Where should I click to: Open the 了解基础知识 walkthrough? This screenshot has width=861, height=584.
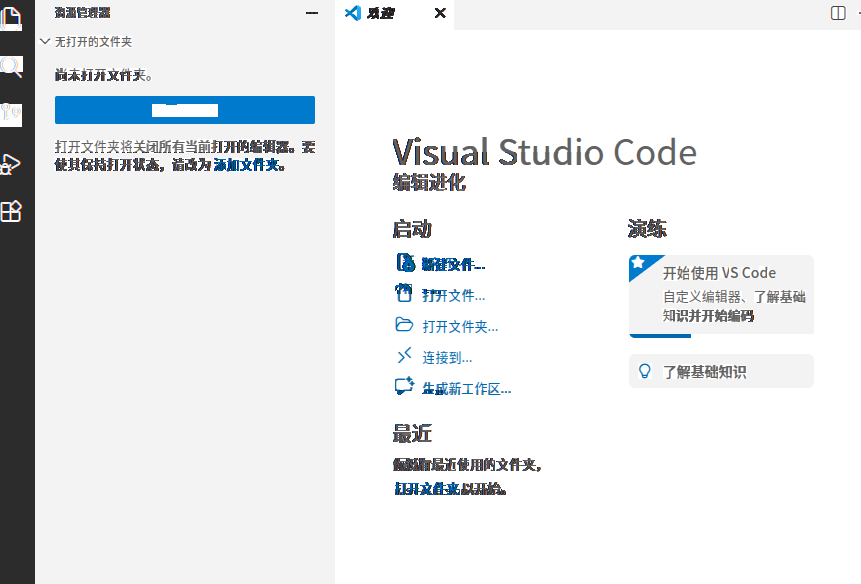point(721,371)
